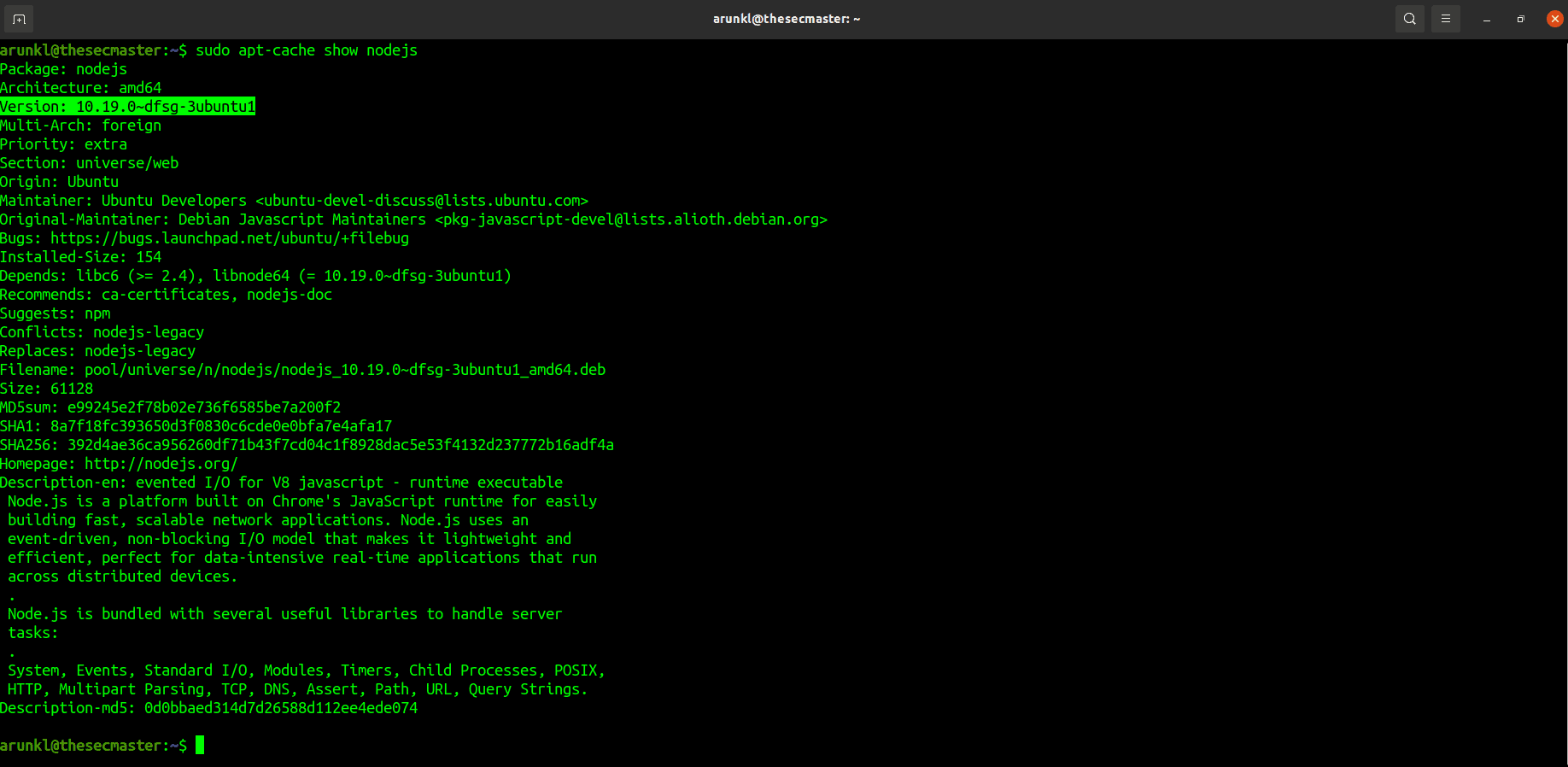The height and width of the screenshot is (767, 1568).
Task: Click the 'Size: 61128' line
Action: click(x=47, y=389)
